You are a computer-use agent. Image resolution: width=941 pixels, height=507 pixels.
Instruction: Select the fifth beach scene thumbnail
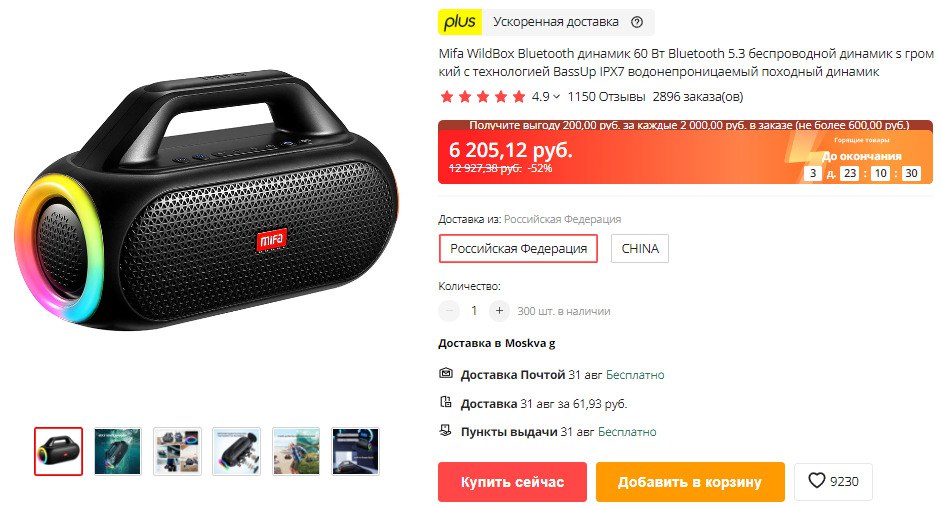point(296,451)
